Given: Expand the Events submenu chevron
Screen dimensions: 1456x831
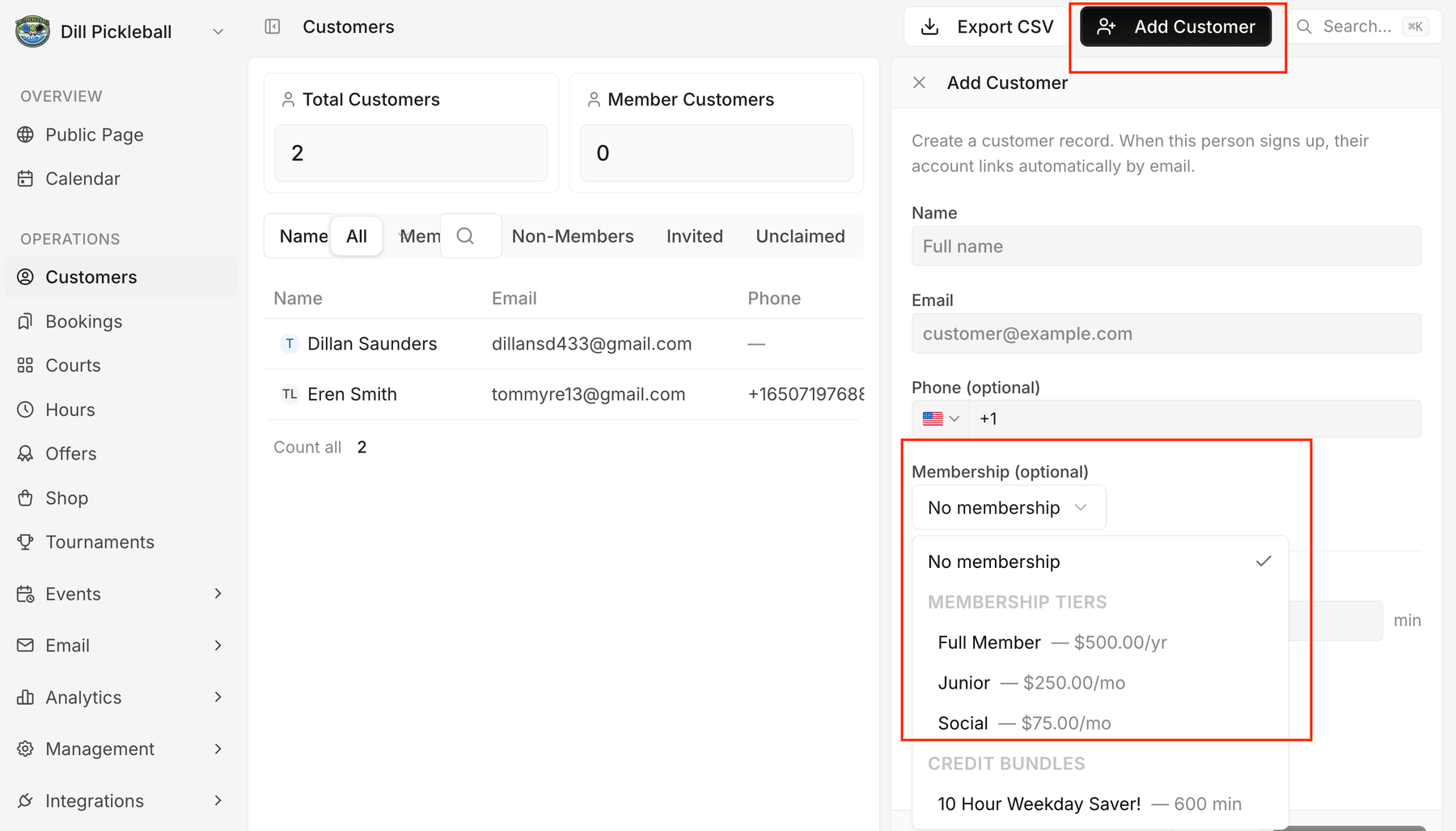Looking at the screenshot, I should [x=218, y=594].
